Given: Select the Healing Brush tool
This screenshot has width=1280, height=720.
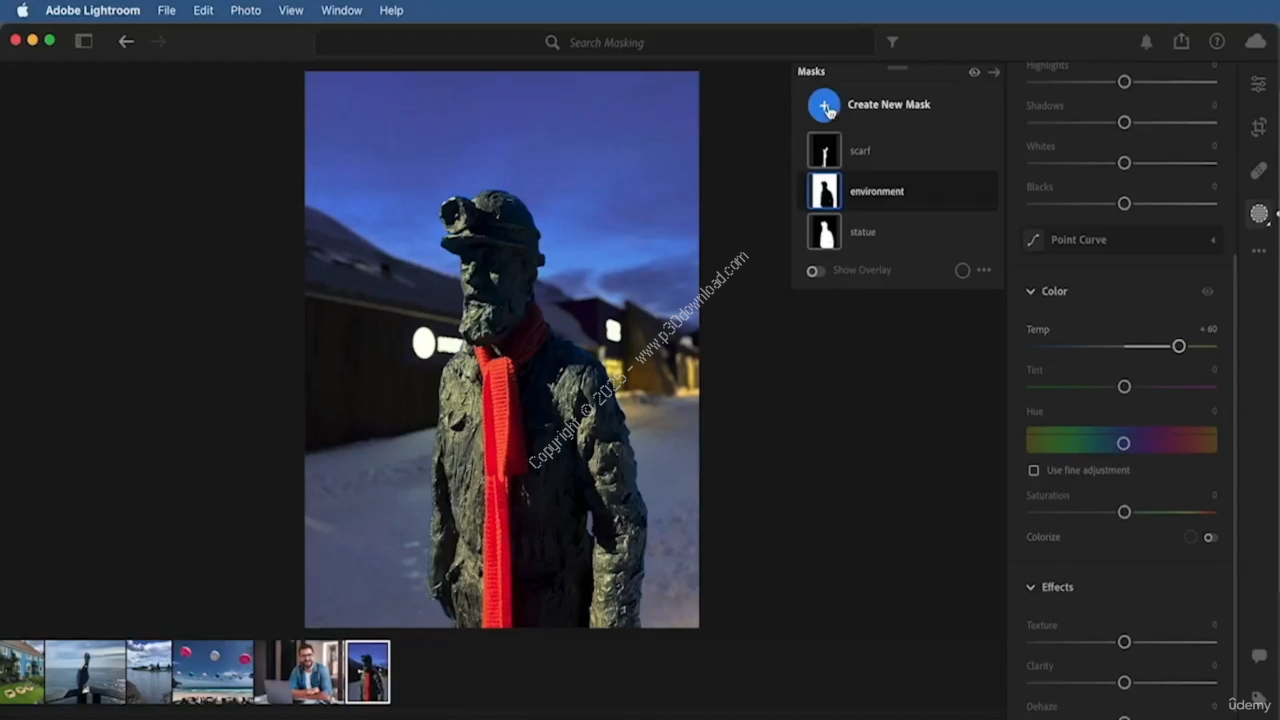Looking at the screenshot, I should pos(1258,171).
